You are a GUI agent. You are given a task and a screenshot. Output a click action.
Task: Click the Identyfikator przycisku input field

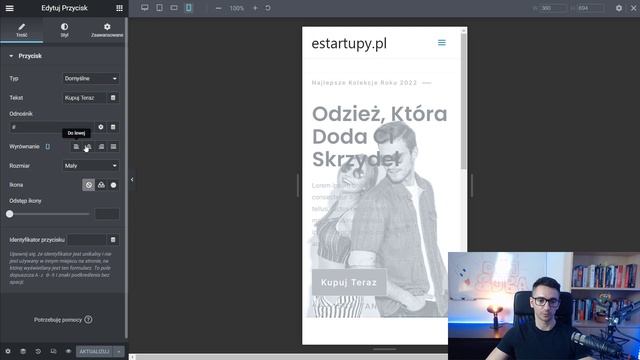pos(87,240)
